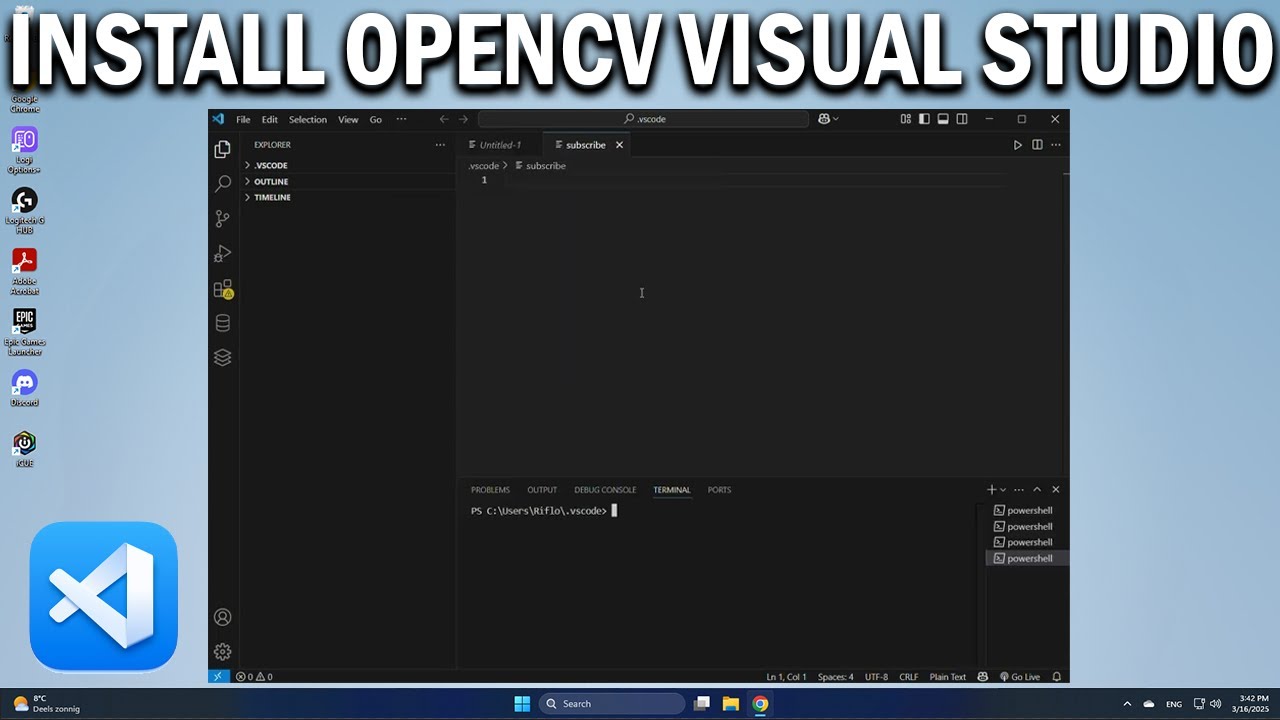
Task: Select the first powershell terminal in the list
Action: pos(1027,511)
